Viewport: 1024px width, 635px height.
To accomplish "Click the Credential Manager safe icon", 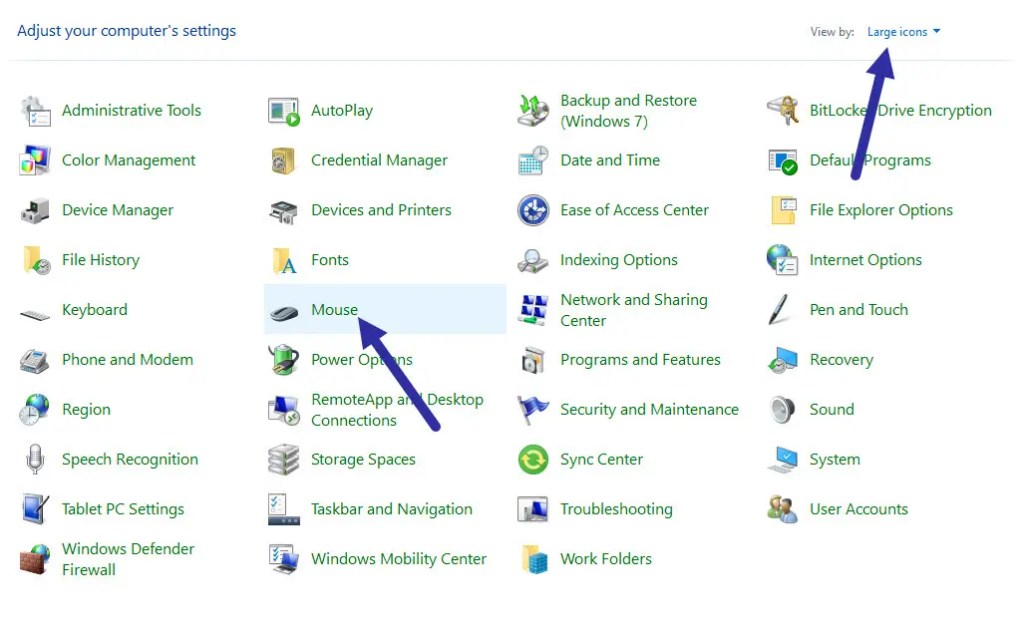I will pos(284,161).
